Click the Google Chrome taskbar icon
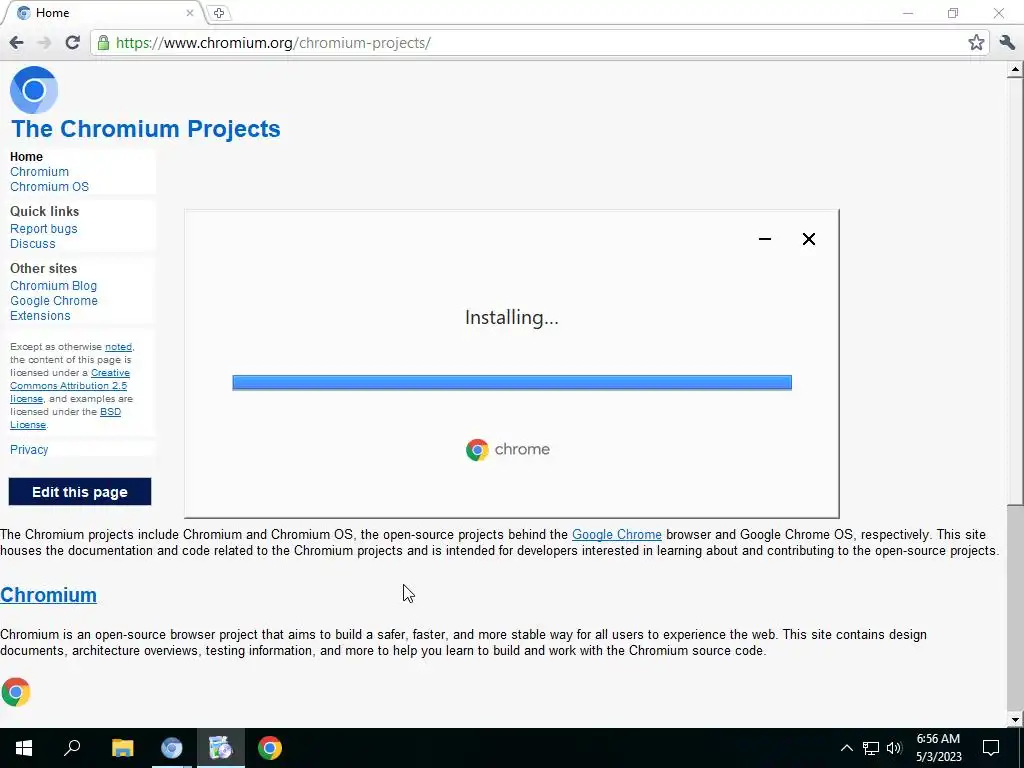1024x768 pixels. [x=270, y=748]
